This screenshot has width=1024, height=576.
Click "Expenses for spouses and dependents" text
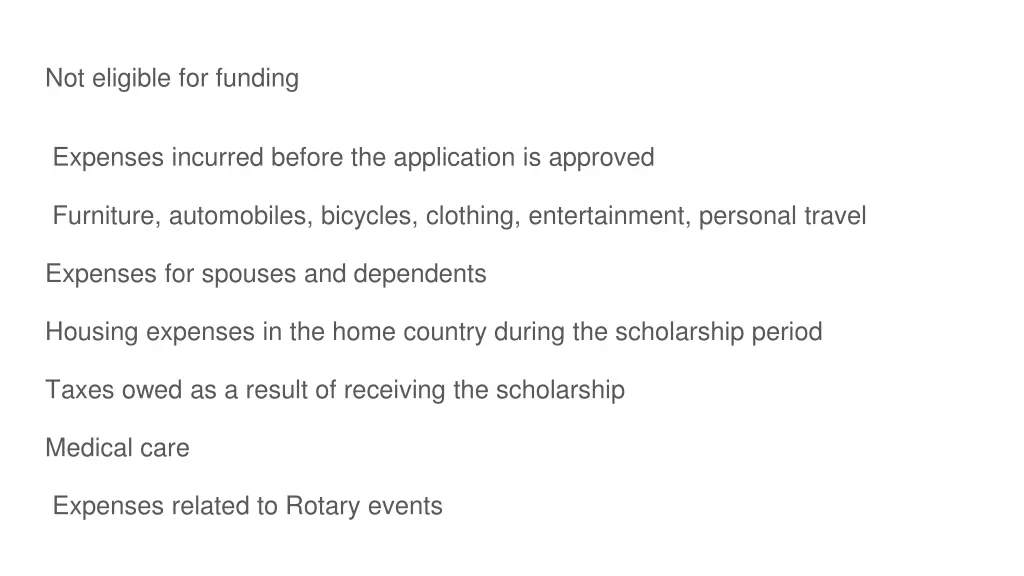coord(265,274)
